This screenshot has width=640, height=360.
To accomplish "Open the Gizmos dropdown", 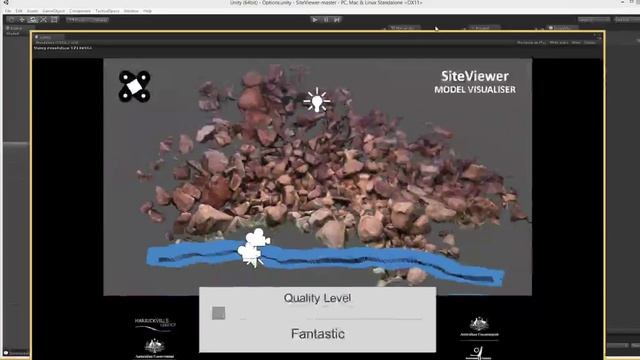I will click(590, 42).
